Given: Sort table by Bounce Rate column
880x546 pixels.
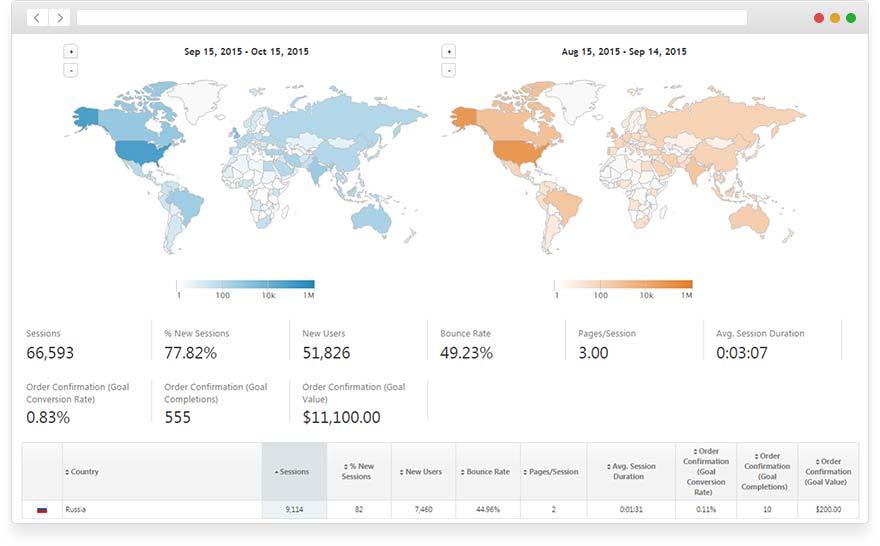Looking at the screenshot, I should tap(487, 472).
